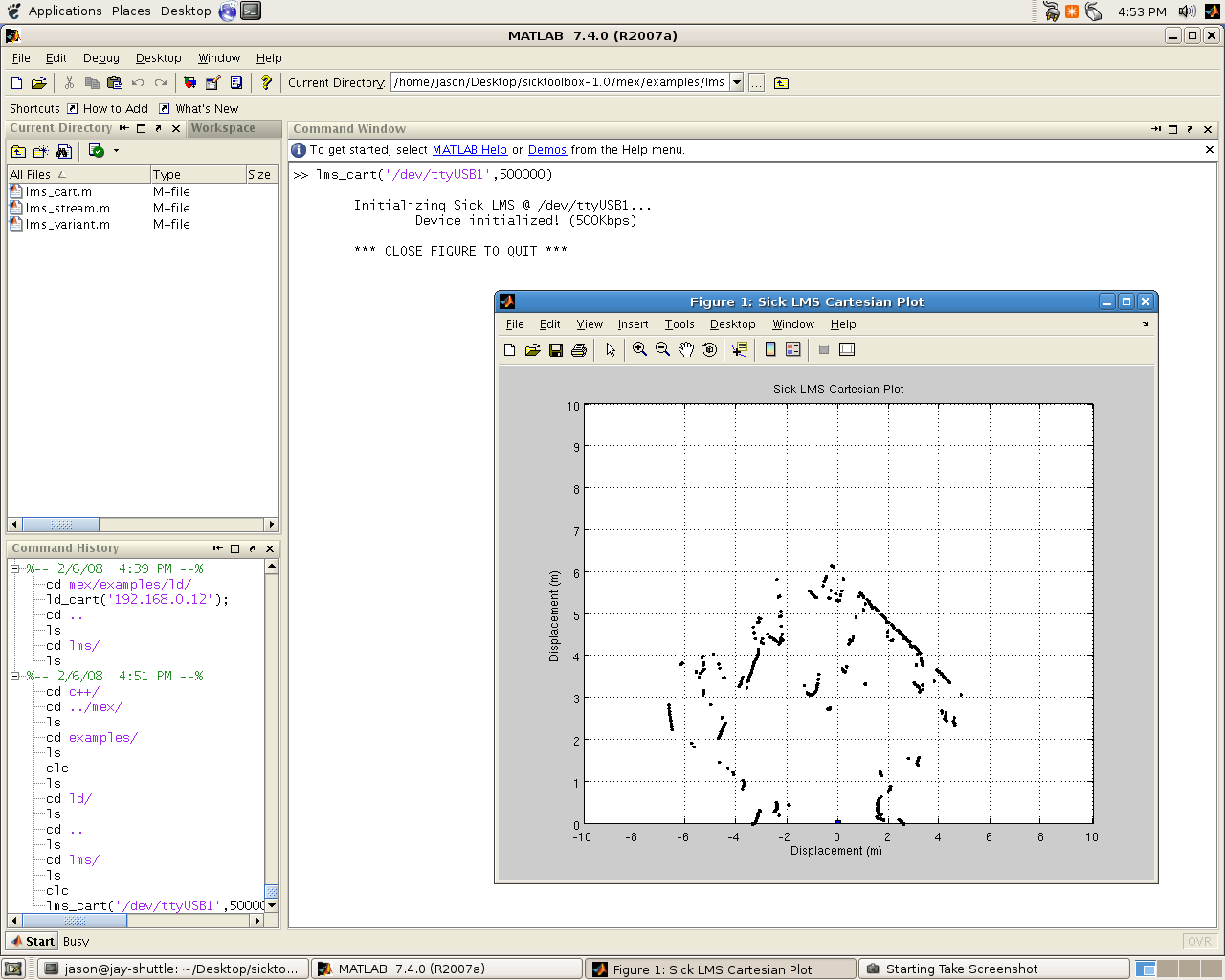Open the Current Directory path dropdown
The width and height of the screenshot is (1225, 980).
click(x=737, y=82)
